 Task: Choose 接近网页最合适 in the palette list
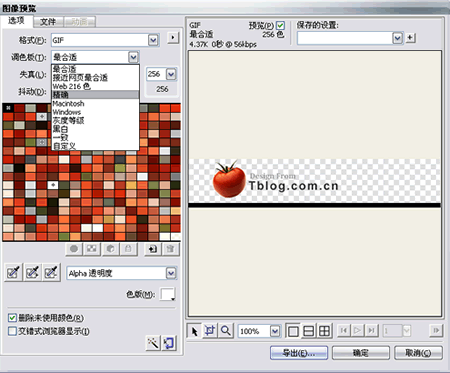tap(95, 78)
